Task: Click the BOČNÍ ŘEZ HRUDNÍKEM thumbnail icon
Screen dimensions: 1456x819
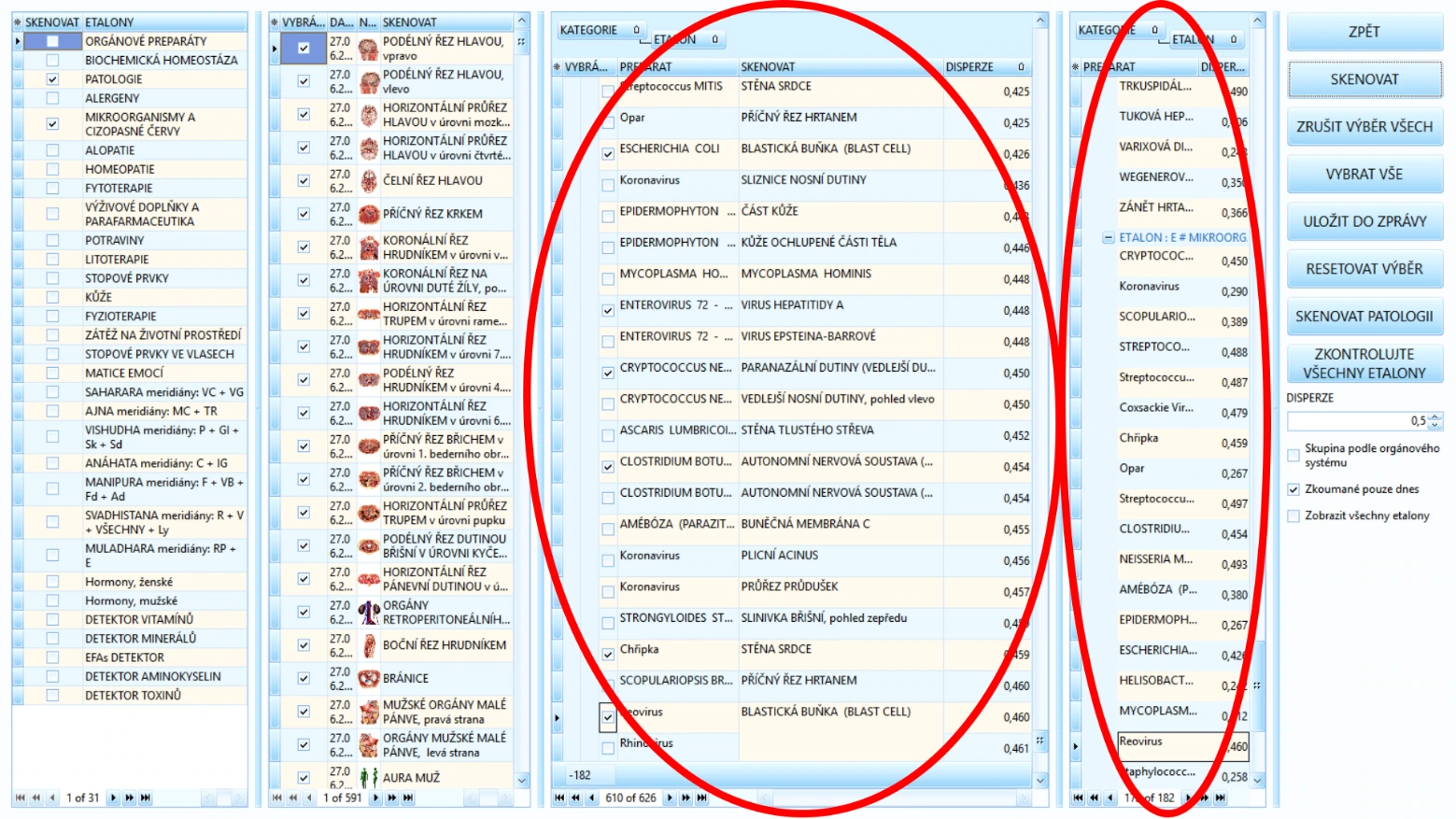Action: pos(368,645)
